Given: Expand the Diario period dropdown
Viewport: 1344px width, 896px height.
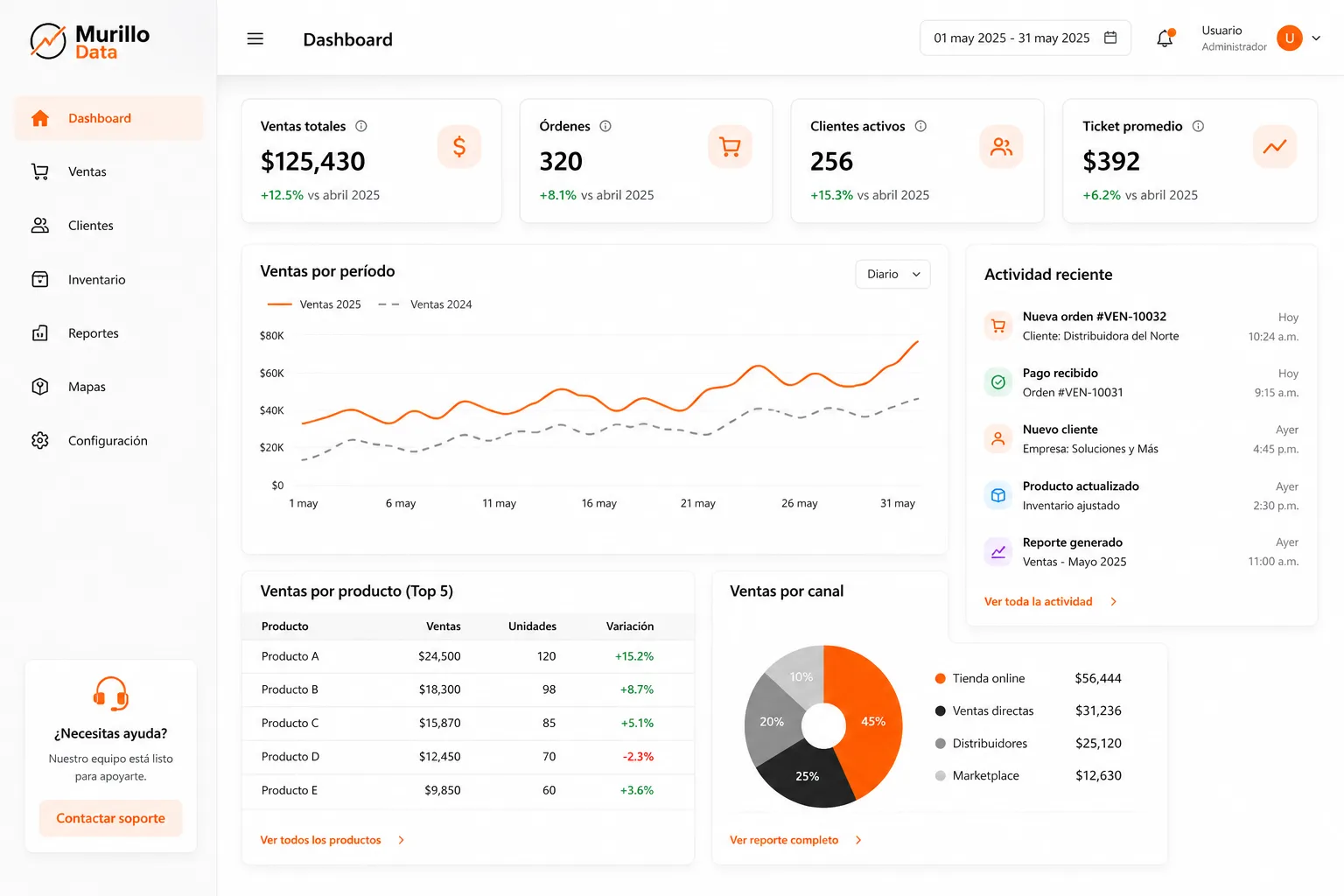Looking at the screenshot, I should pos(892,274).
